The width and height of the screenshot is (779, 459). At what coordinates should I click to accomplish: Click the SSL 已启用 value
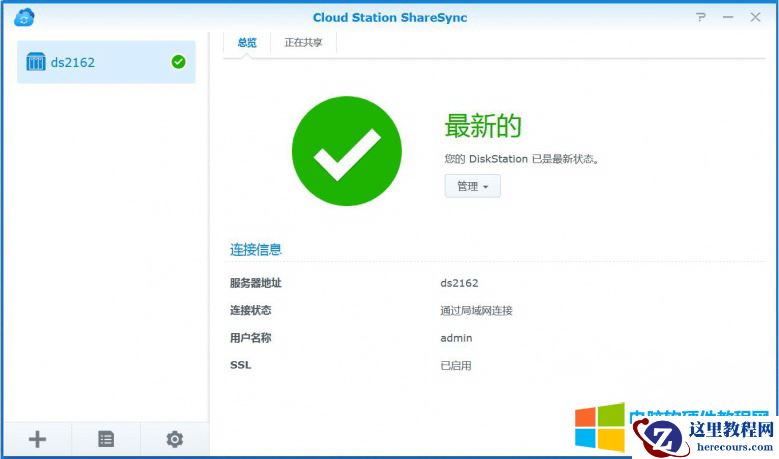455,366
